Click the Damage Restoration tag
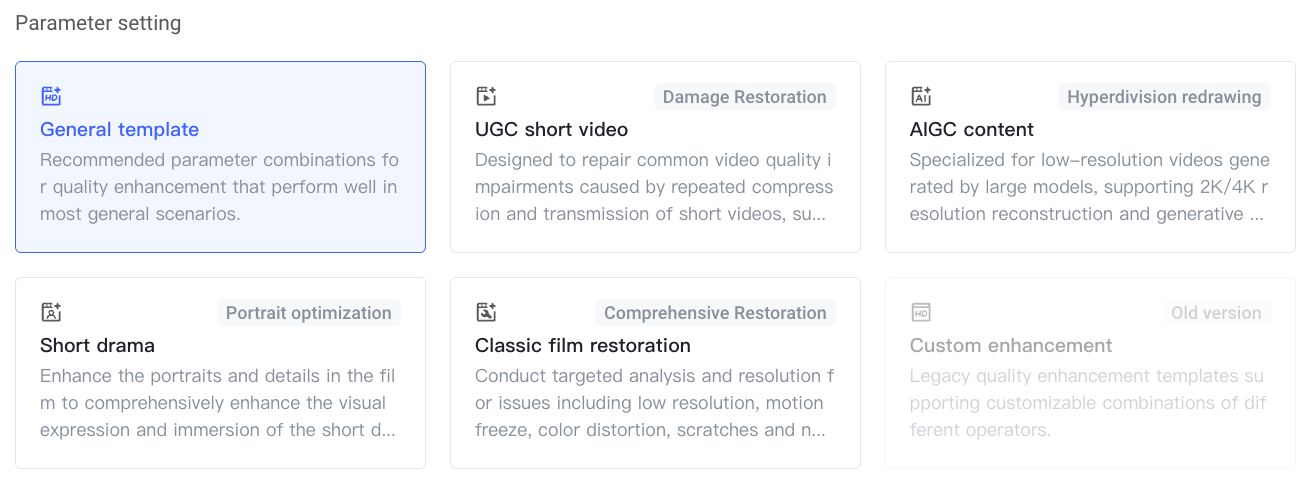 pyautogui.click(x=744, y=97)
